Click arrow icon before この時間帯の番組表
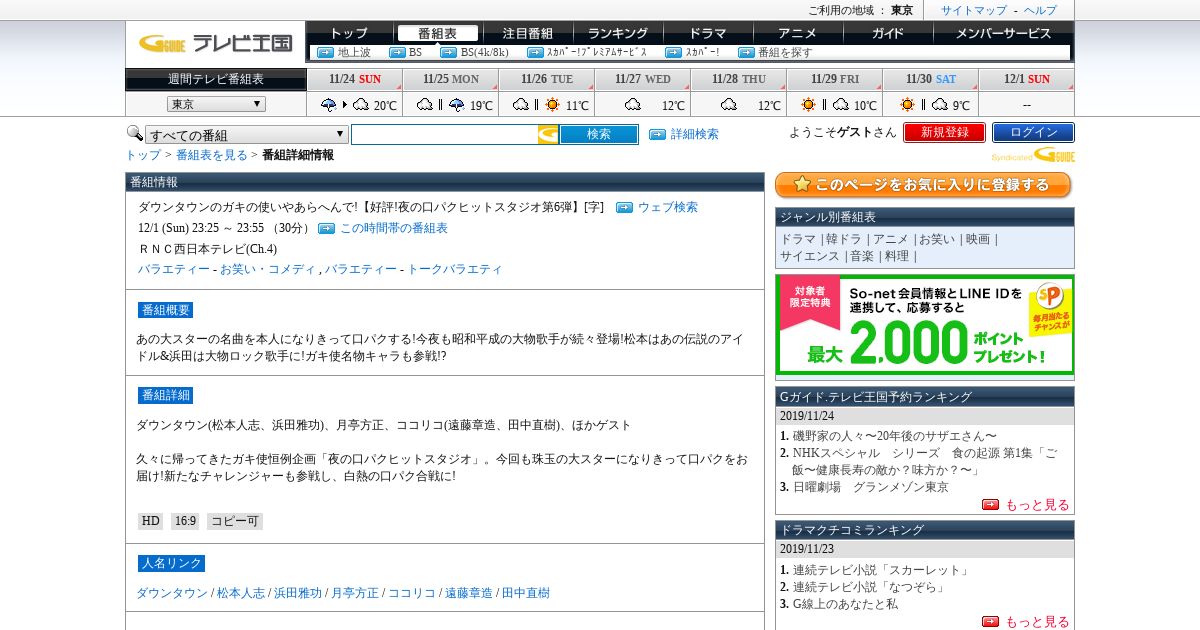Image resolution: width=1200 pixels, height=630 pixels. coord(326,228)
